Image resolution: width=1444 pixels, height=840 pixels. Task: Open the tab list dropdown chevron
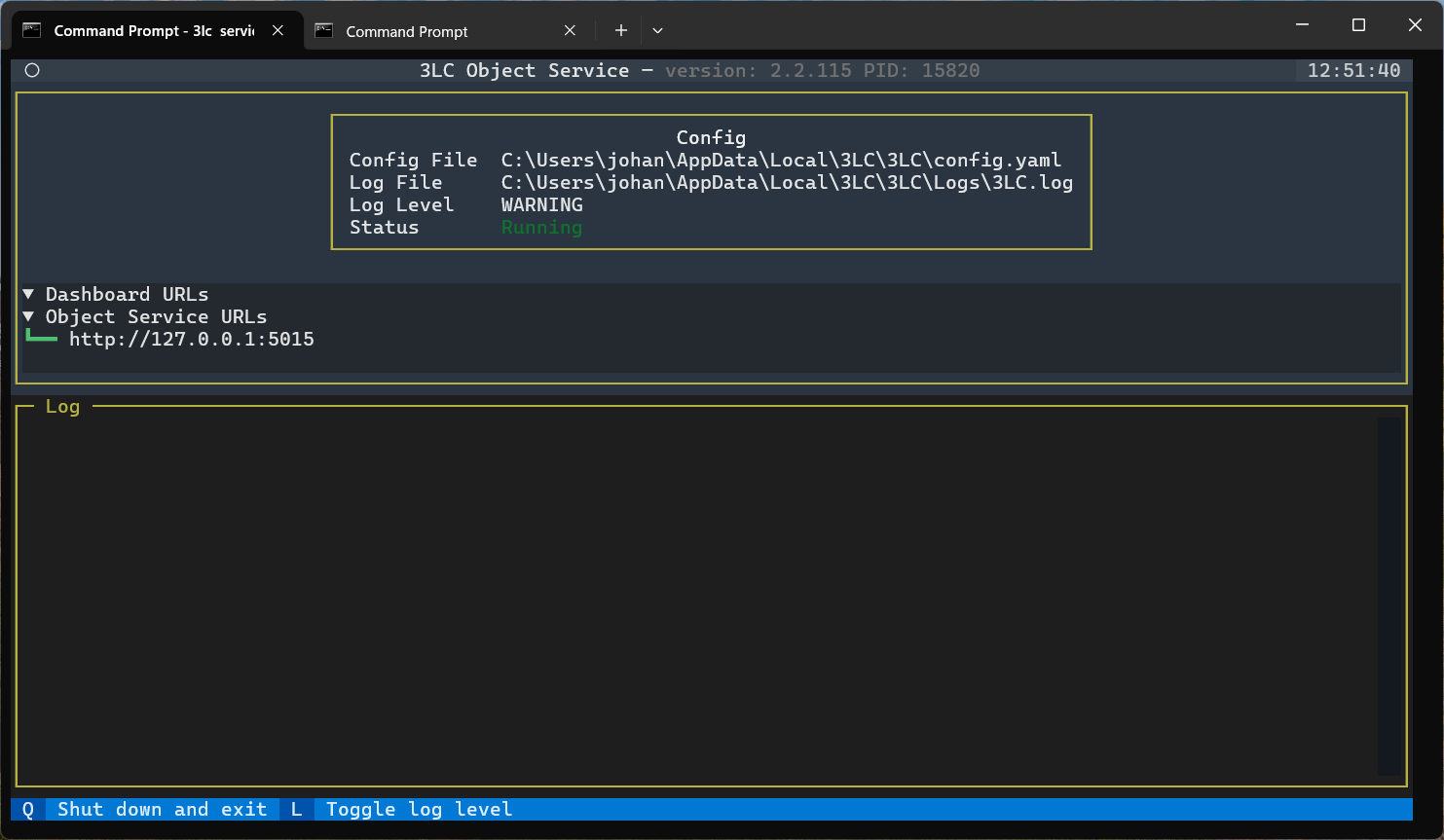(x=657, y=30)
